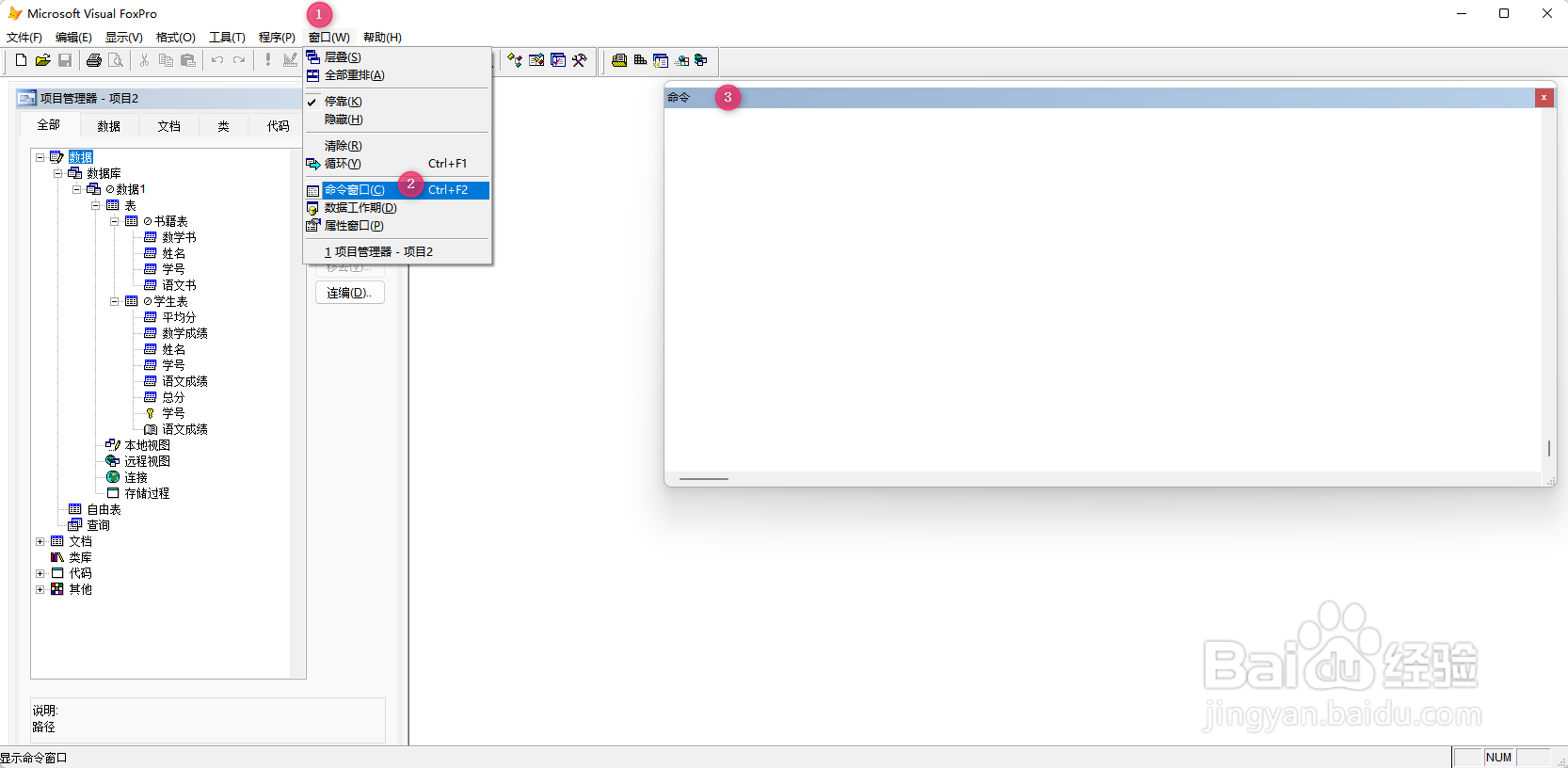1568x768 pixels.
Task: Select the 平均分 field in 学生表
Action: (x=179, y=317)
